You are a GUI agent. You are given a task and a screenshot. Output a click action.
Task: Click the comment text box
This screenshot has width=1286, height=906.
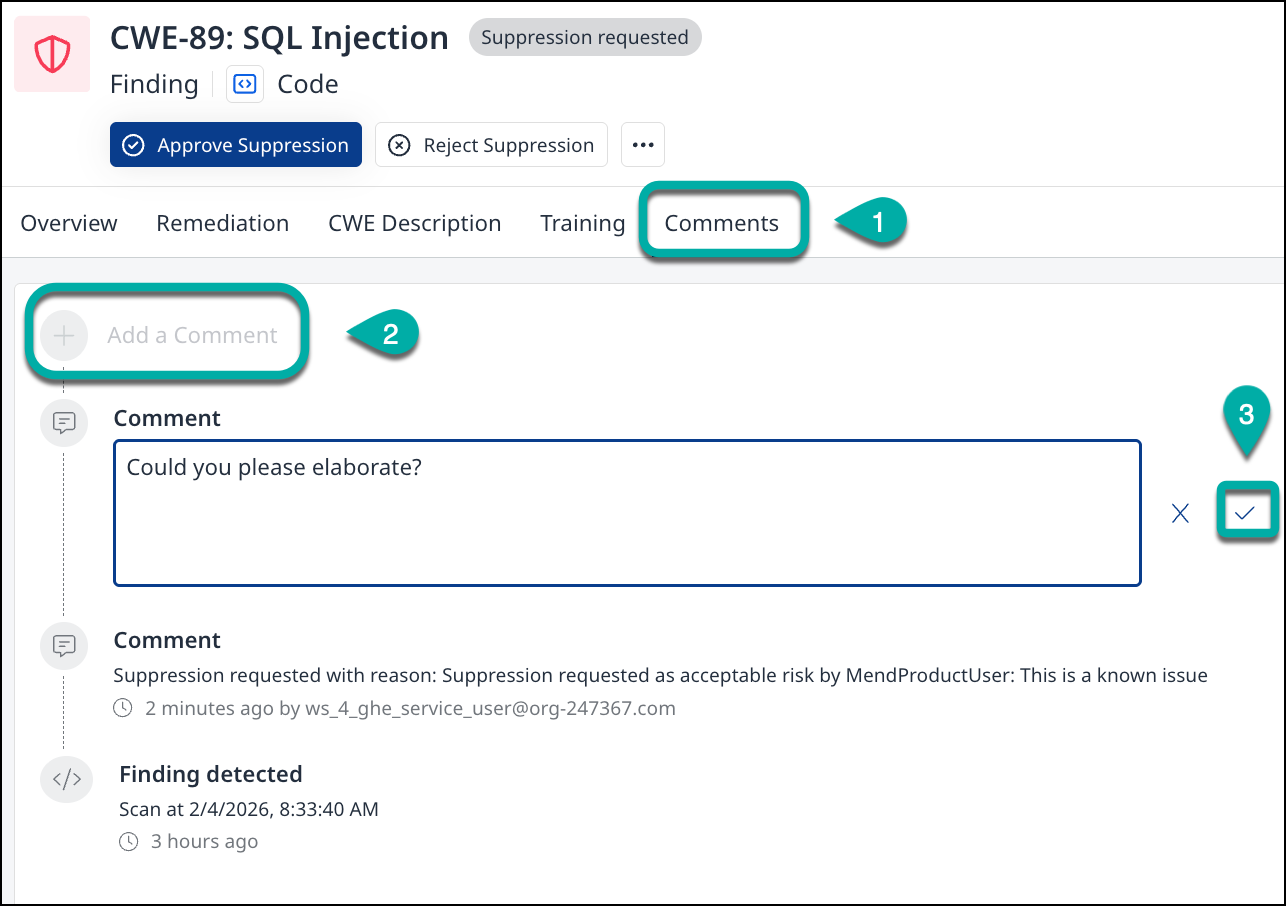coord(627,513)
